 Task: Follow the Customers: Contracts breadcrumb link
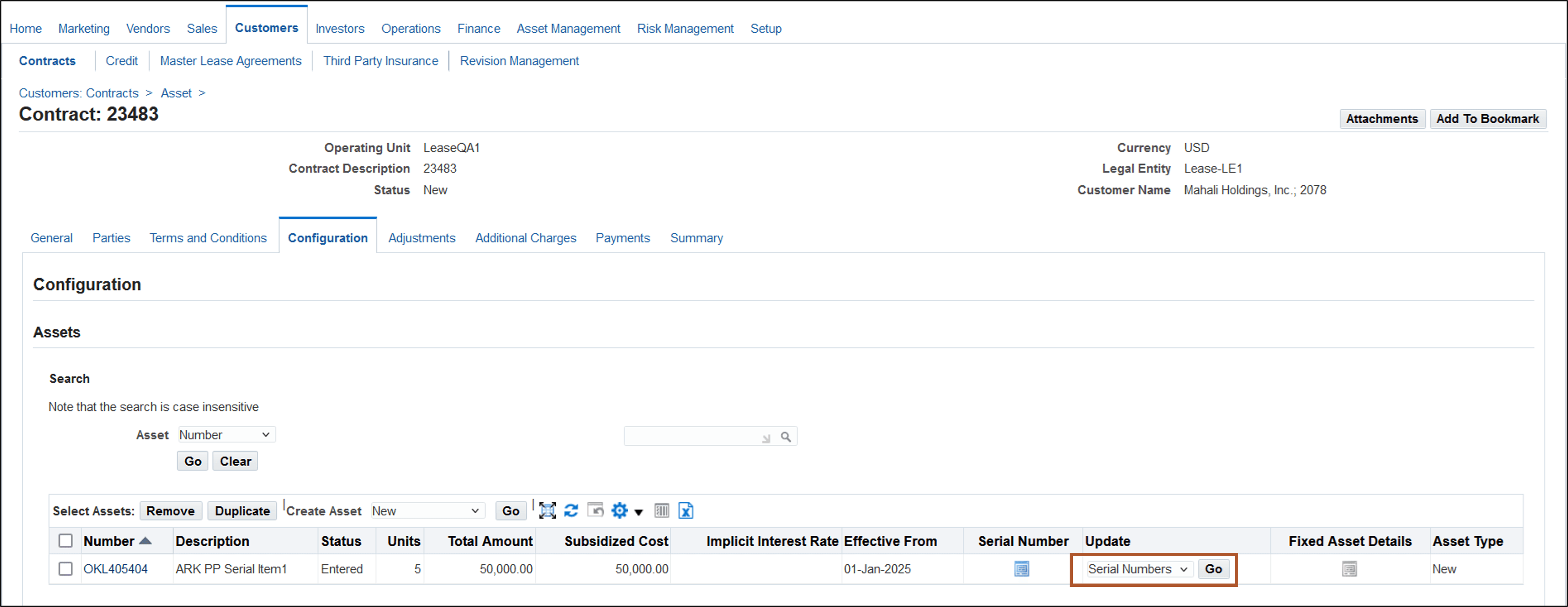(x=79, y=93)
